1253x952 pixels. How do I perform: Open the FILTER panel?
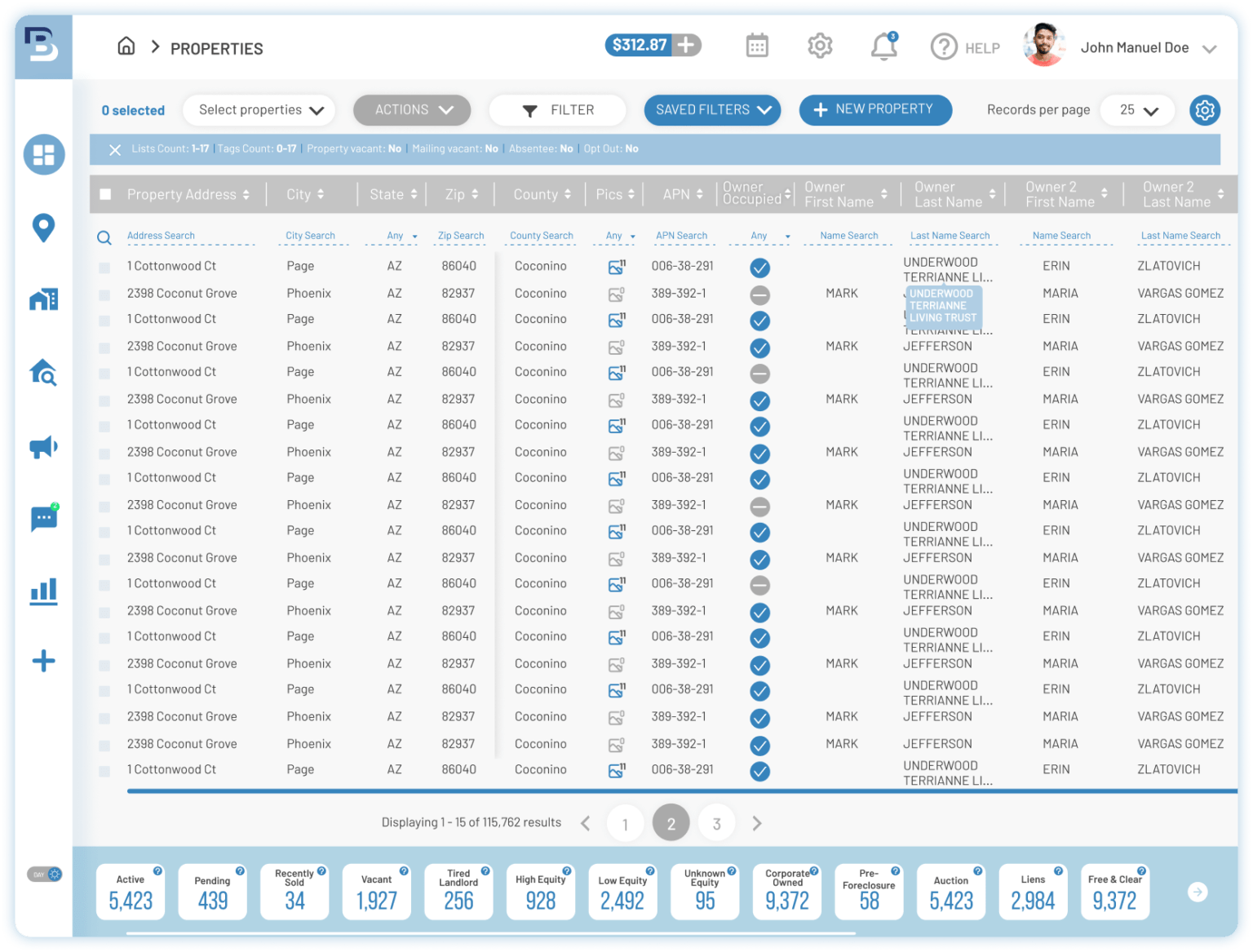point(557,109)
